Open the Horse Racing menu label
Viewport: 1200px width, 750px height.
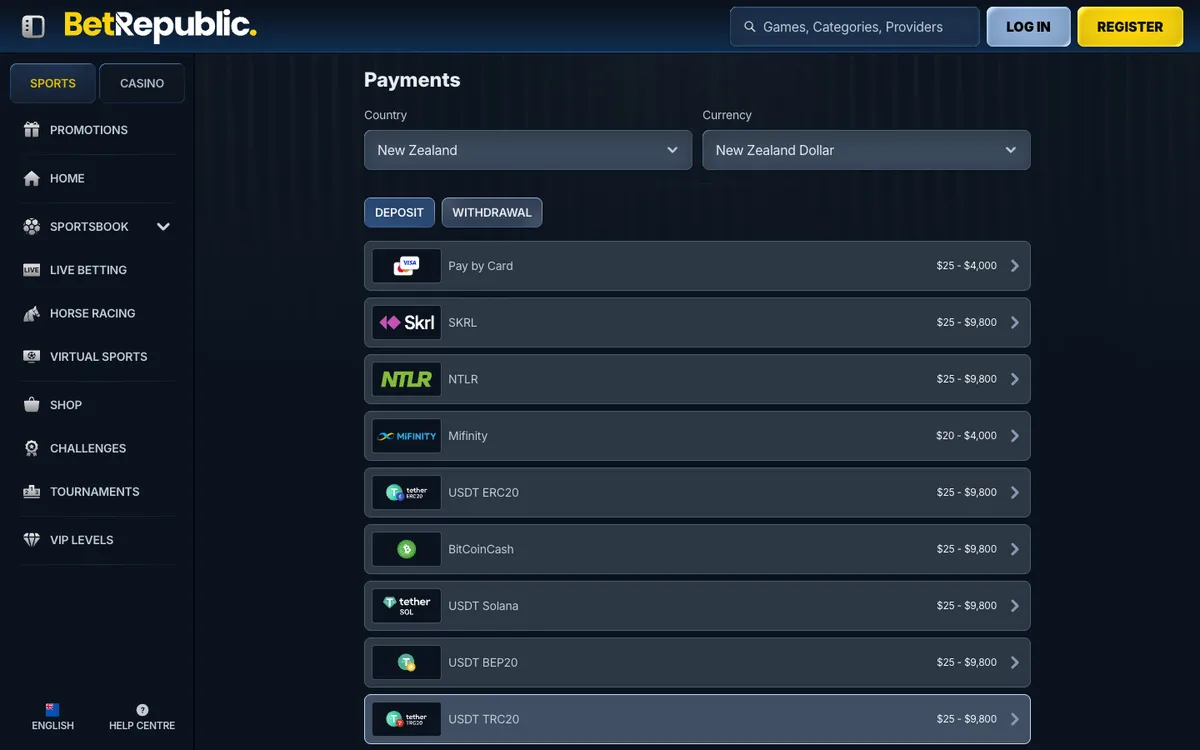click(93, 313)
